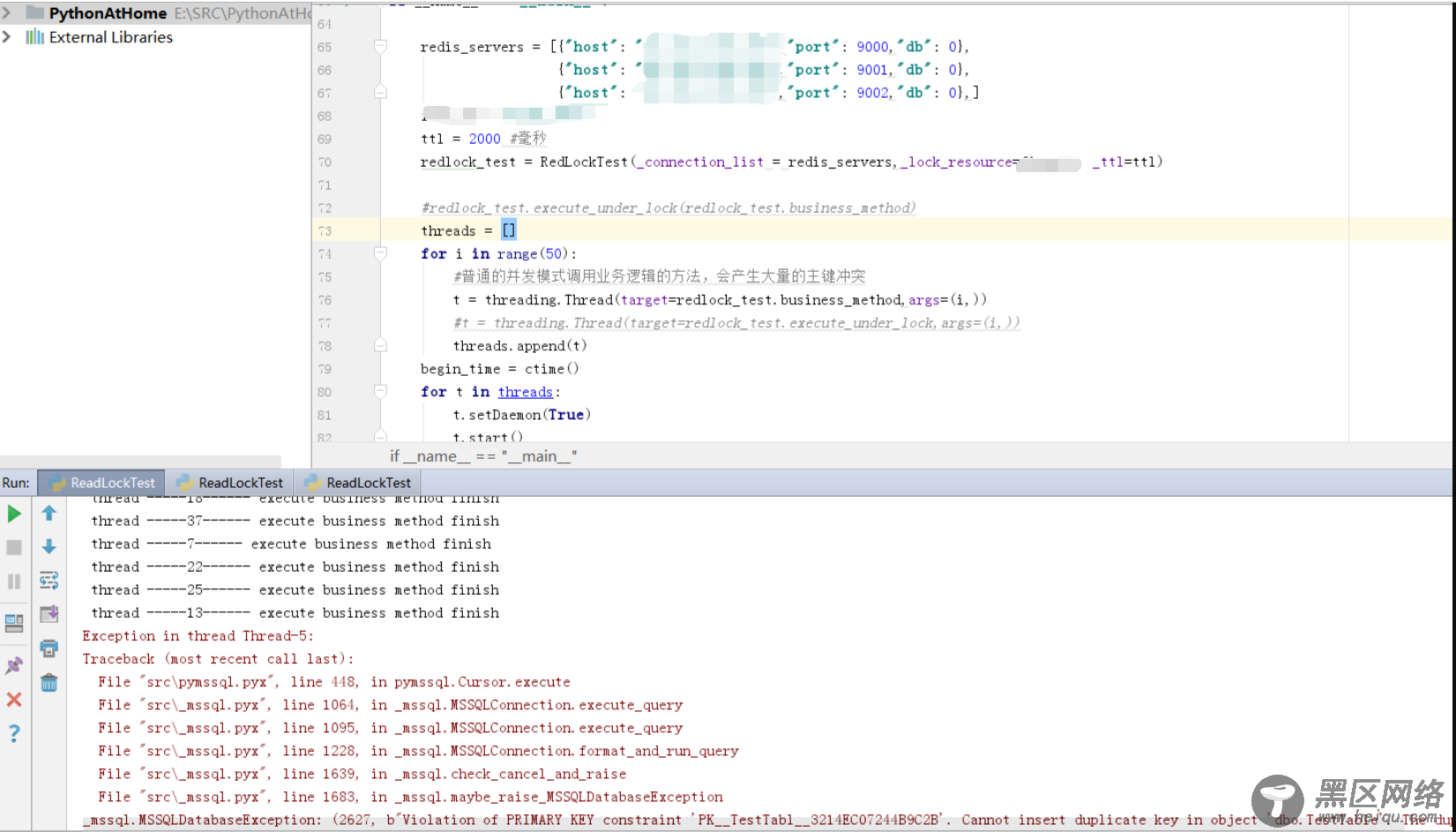Switch to the third ReadLockTest run tab
This screenshot has height=832, width=1456.
click(358, 483)
